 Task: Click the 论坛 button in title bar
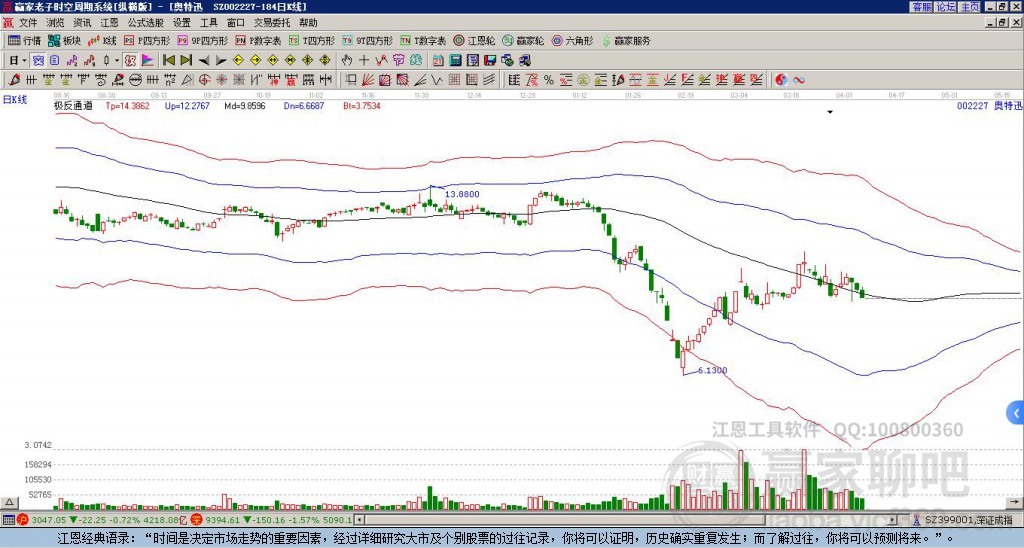pyautogui.click(x=946, y=7)
